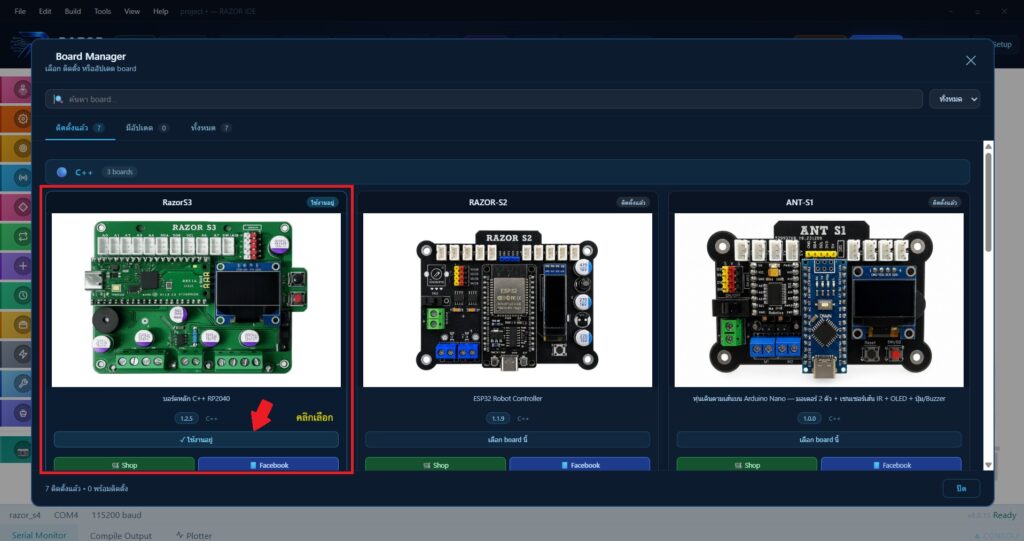1024x541 pixels.
Task: Switch to the ทั้งหมด 7 (all) tab
Action: [x=210, y=127]
